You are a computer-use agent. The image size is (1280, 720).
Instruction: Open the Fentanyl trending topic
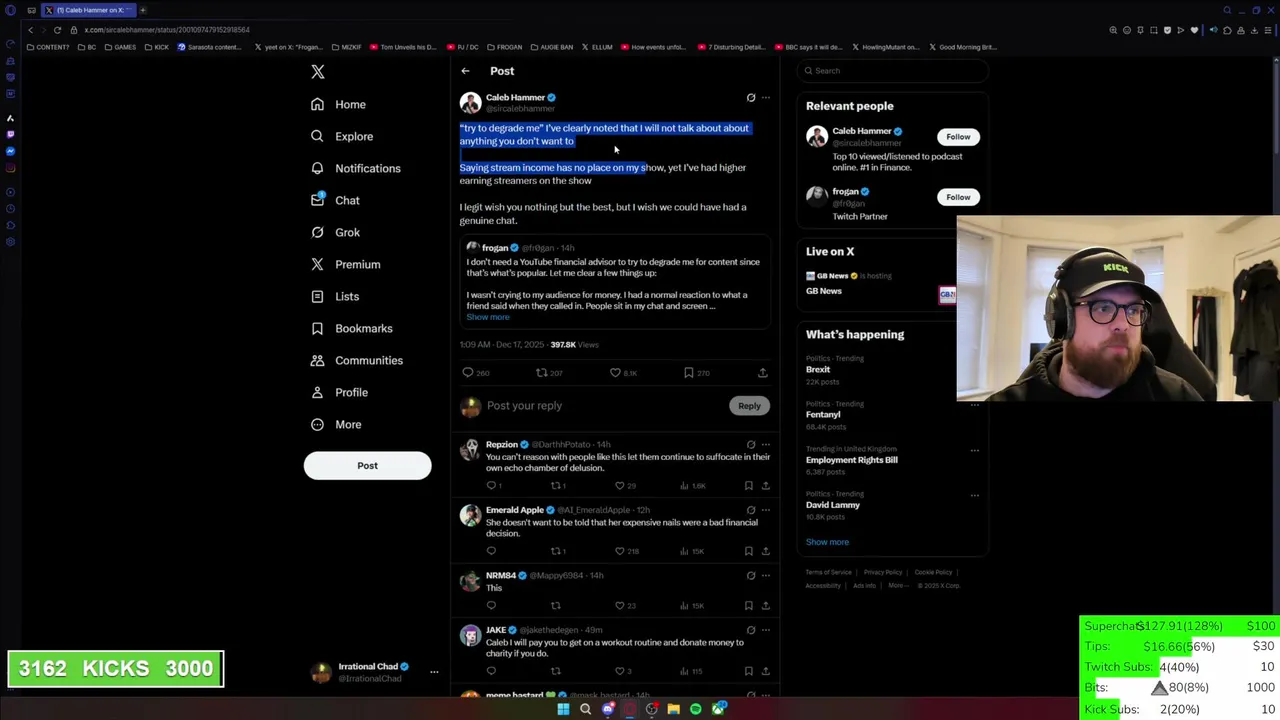[823, 415]
